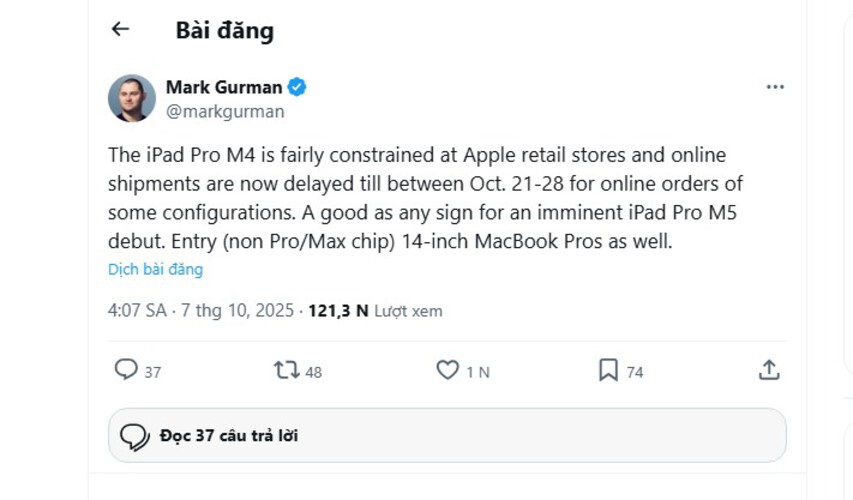Image resolution: width=853 pixels, height=500 pixels.
Task: Open the share upload-arrow menu
Action: click(769, 370)
